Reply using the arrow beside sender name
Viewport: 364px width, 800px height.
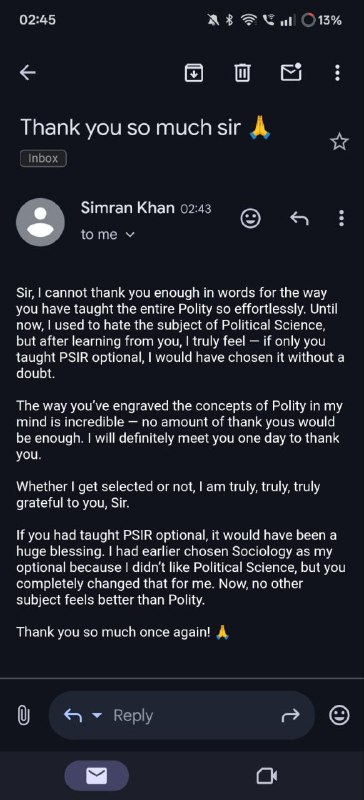300,219
